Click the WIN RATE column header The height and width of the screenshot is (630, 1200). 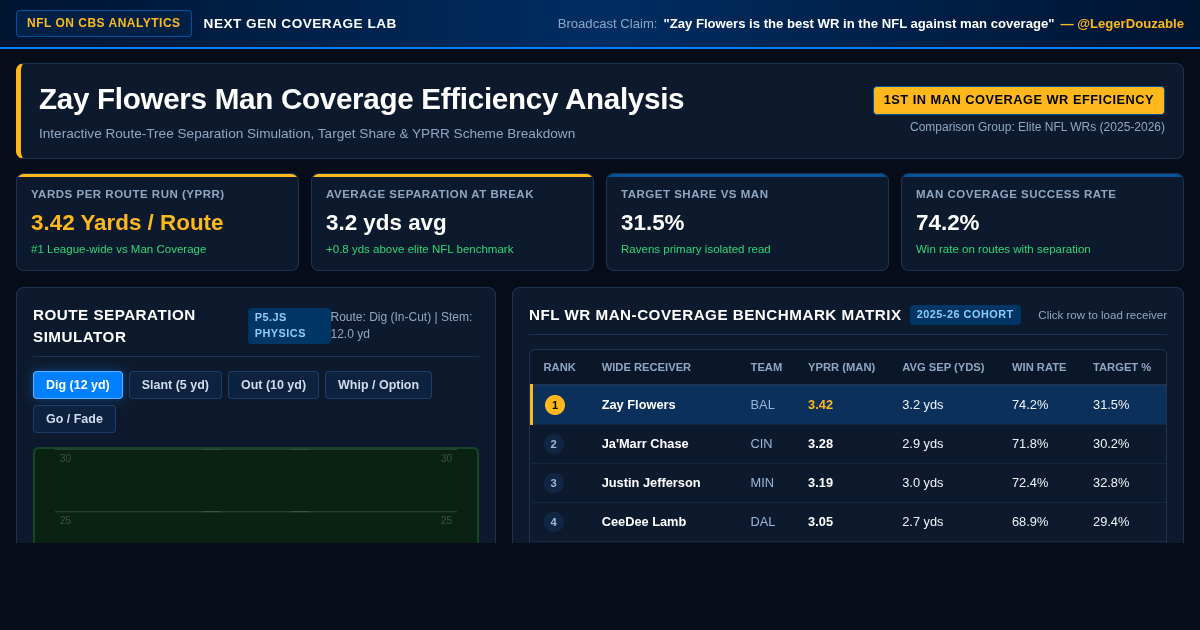(1039, 367)
